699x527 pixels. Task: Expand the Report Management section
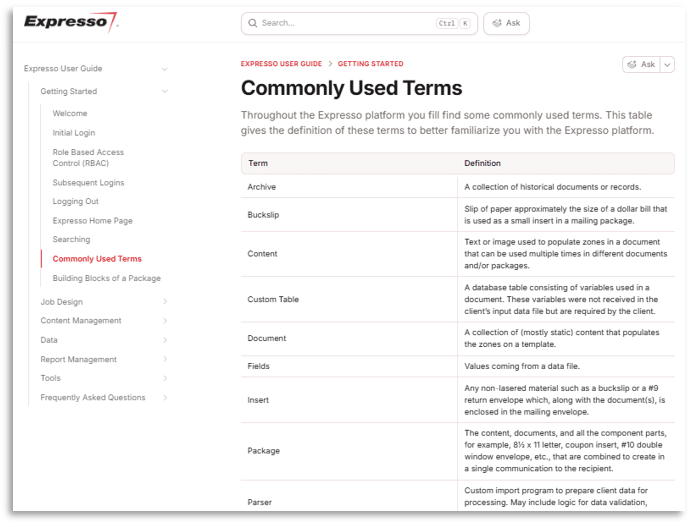(165, 359)
